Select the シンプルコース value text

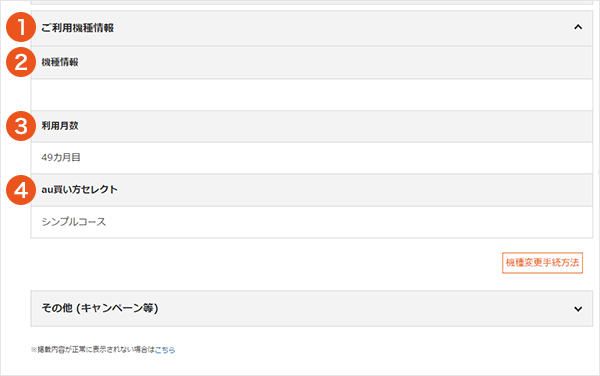coord(73,222)
